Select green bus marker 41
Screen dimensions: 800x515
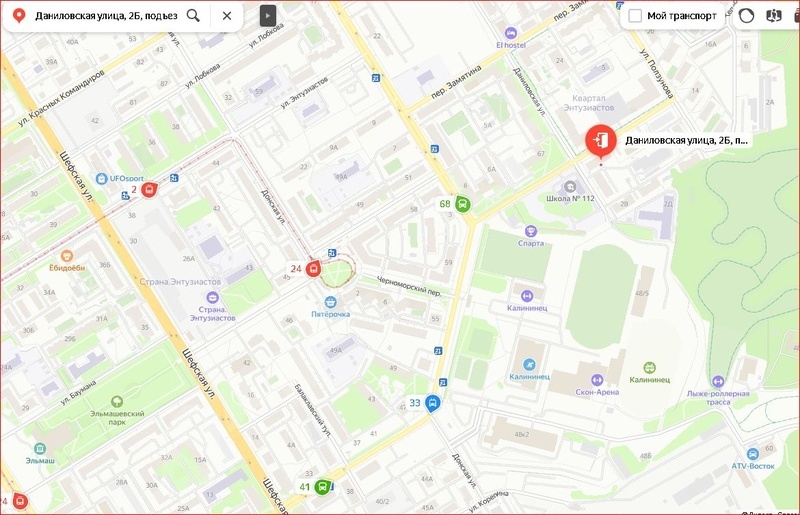[323, 487]
